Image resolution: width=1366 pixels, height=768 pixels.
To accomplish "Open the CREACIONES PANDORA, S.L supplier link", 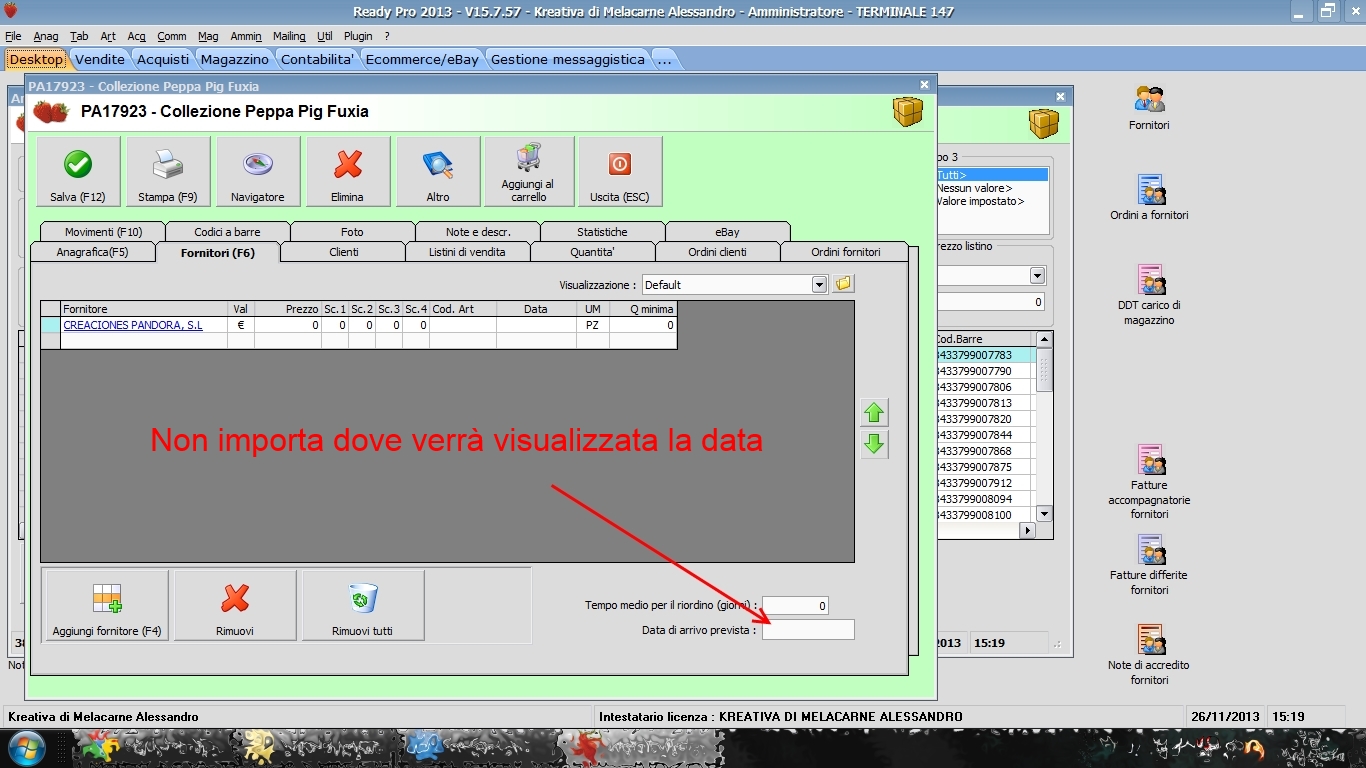I will coord(133,325).
